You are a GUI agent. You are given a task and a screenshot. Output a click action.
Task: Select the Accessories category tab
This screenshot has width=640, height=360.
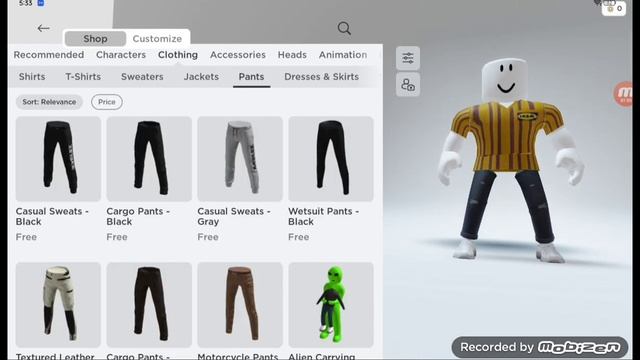click(238, 55)
